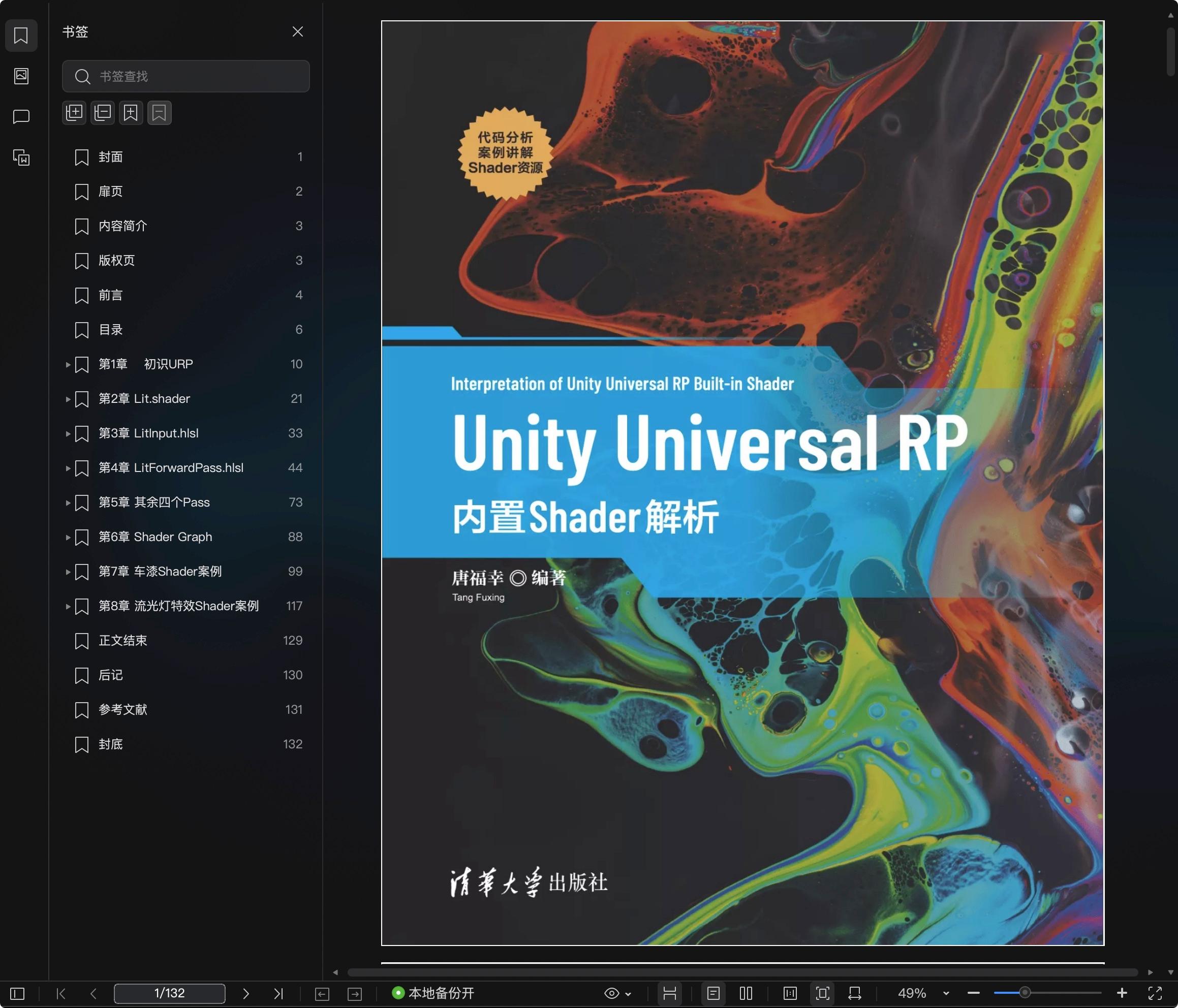
Task: Expand 第6章 Shader Graph chapter
Action: click(68, 537)
